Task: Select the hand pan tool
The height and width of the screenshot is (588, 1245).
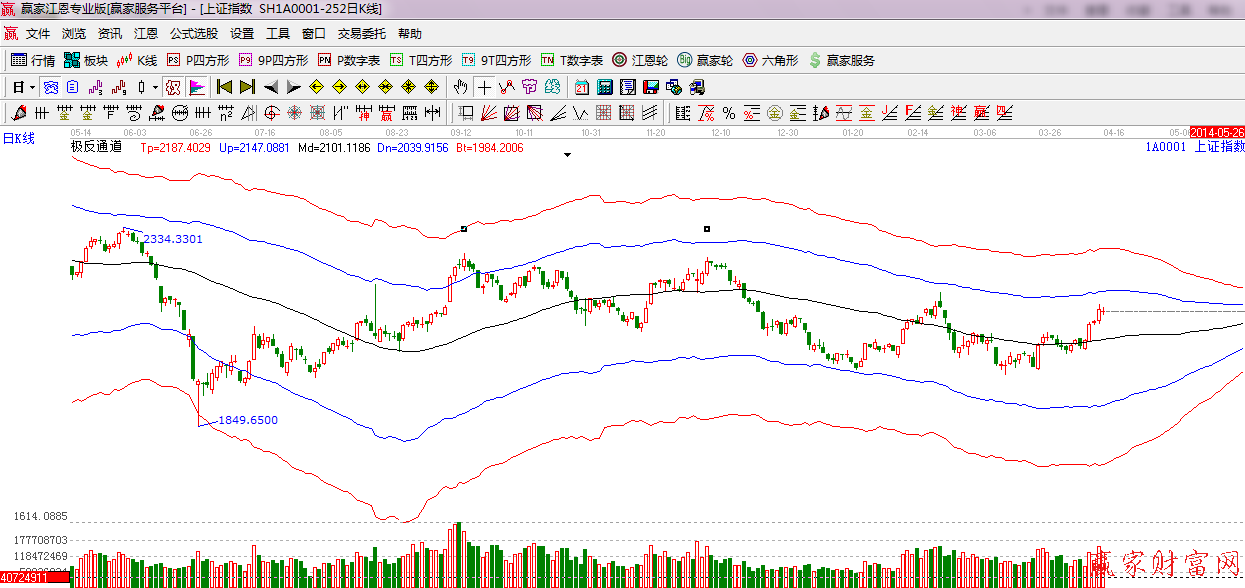Action: point(461,87)
